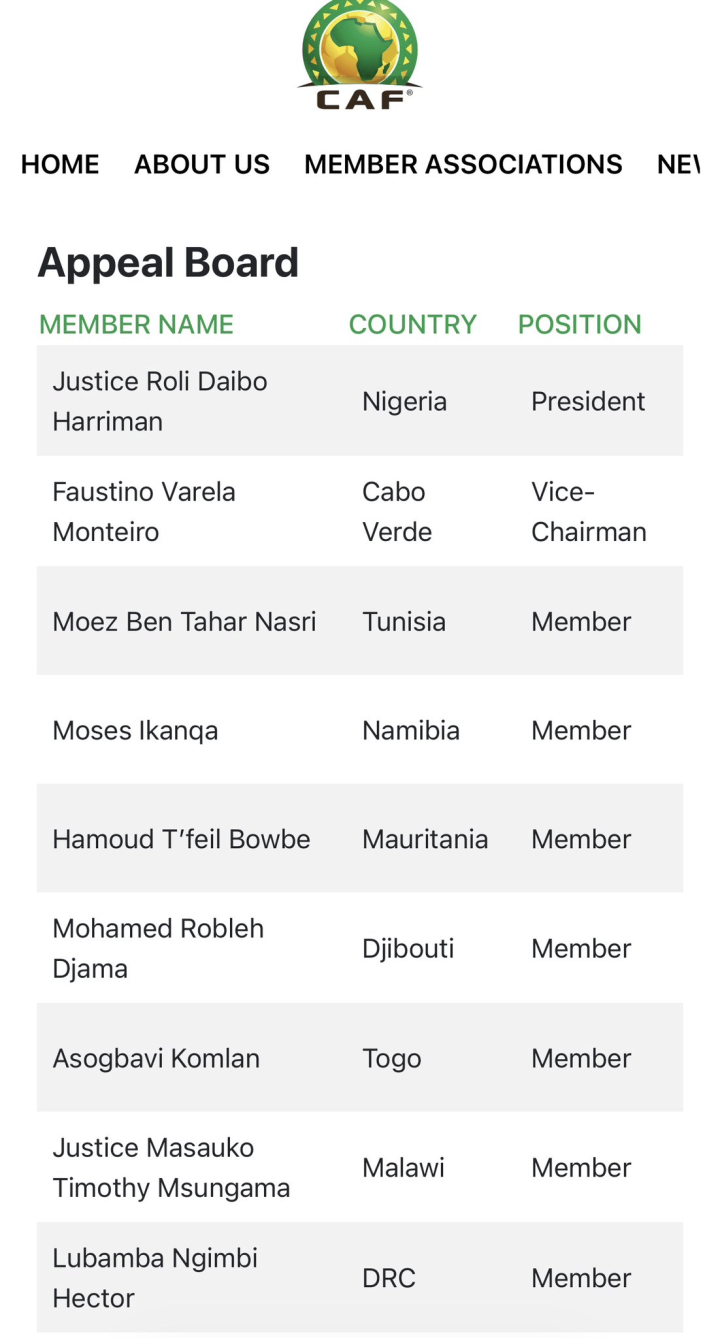This screenshot has width=720, height=1338.
Task: Select Faustino Varela Monteiro name
Action: pyautogui.click(x=144, y=511)
